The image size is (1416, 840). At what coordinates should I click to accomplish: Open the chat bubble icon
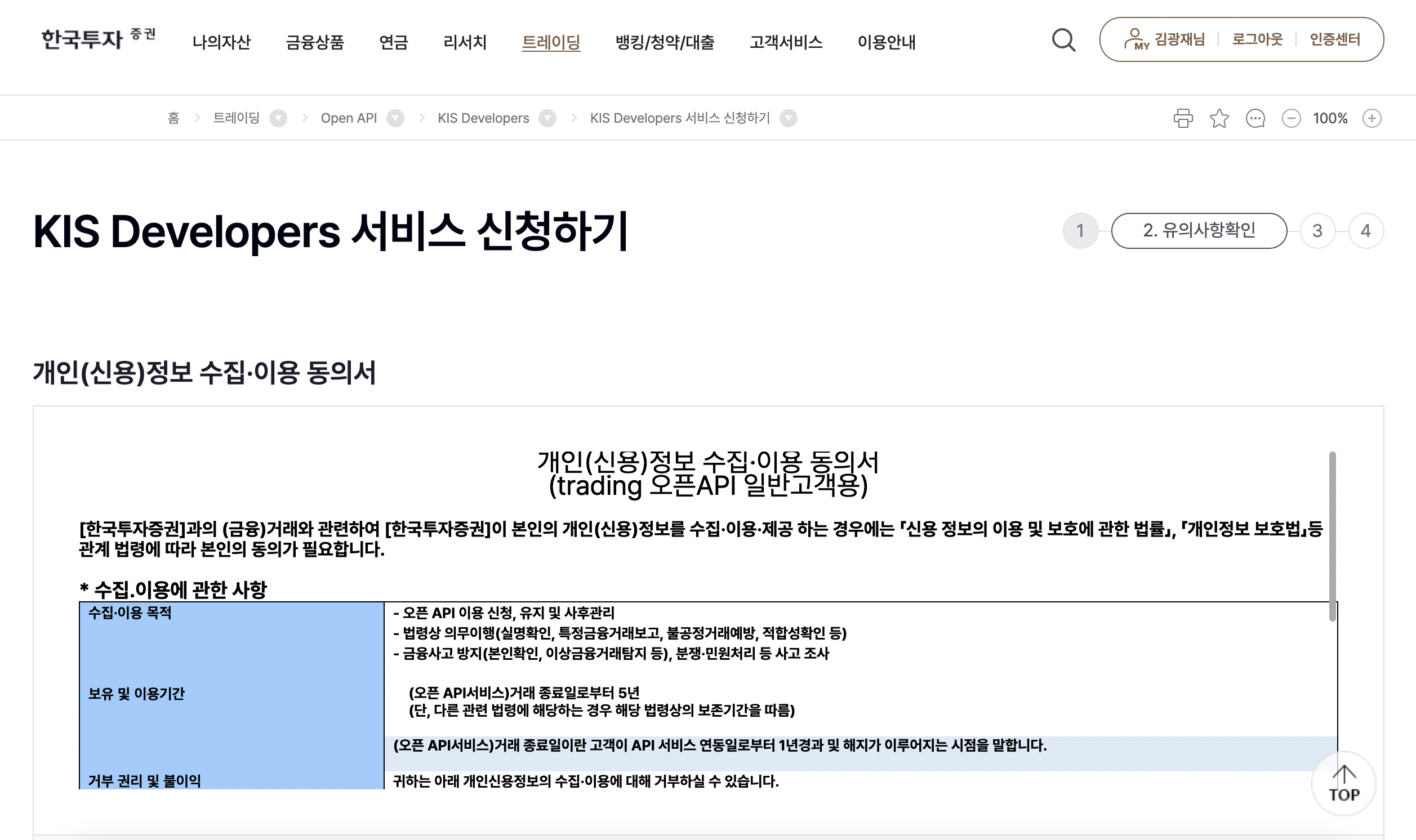pos(1255,118)
